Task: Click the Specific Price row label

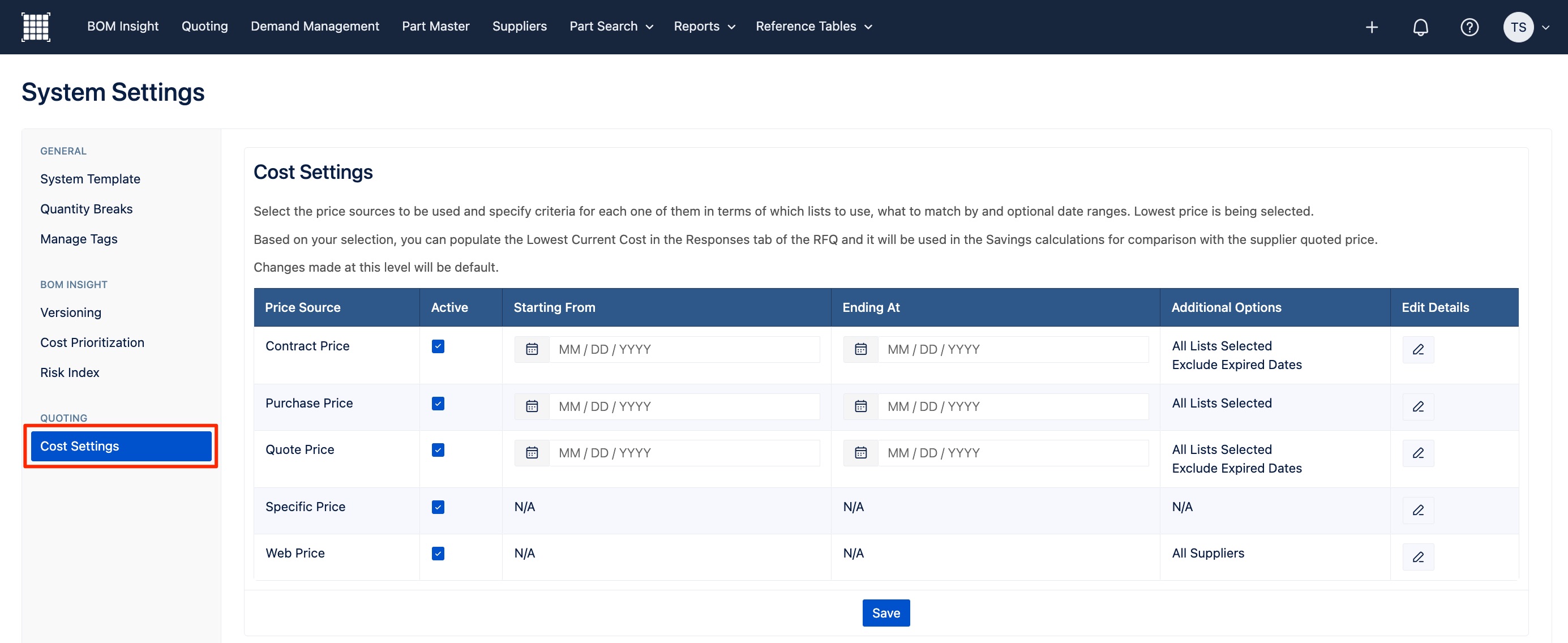Action: point(305,507)
